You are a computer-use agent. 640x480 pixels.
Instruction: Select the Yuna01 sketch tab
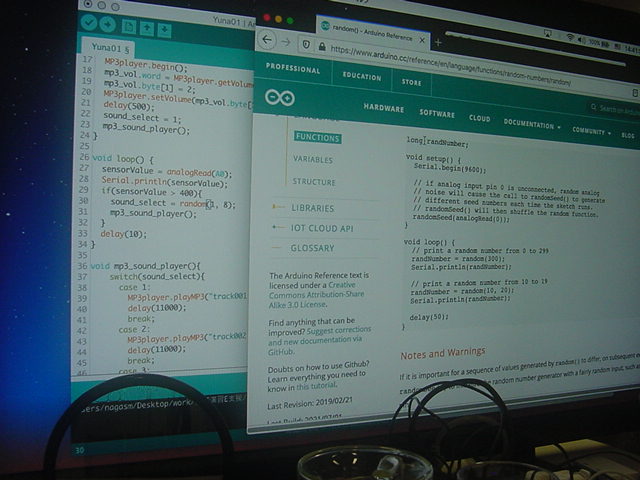107,48
